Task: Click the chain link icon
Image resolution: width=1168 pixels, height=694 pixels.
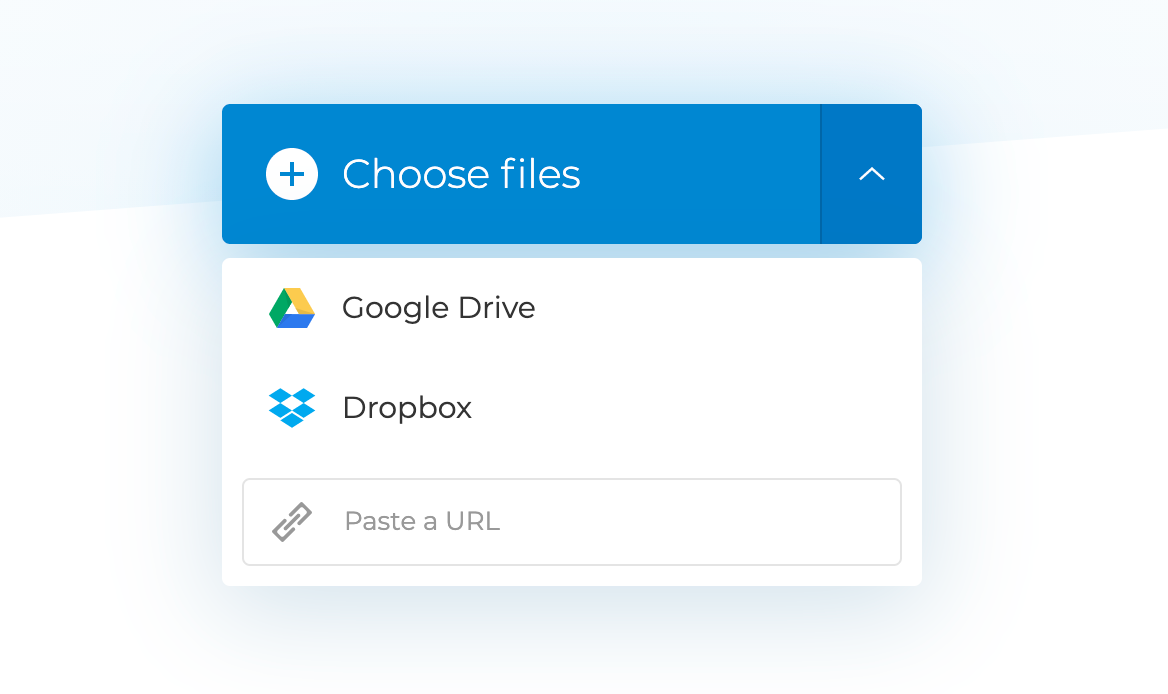Action: (x=292, y=522)
